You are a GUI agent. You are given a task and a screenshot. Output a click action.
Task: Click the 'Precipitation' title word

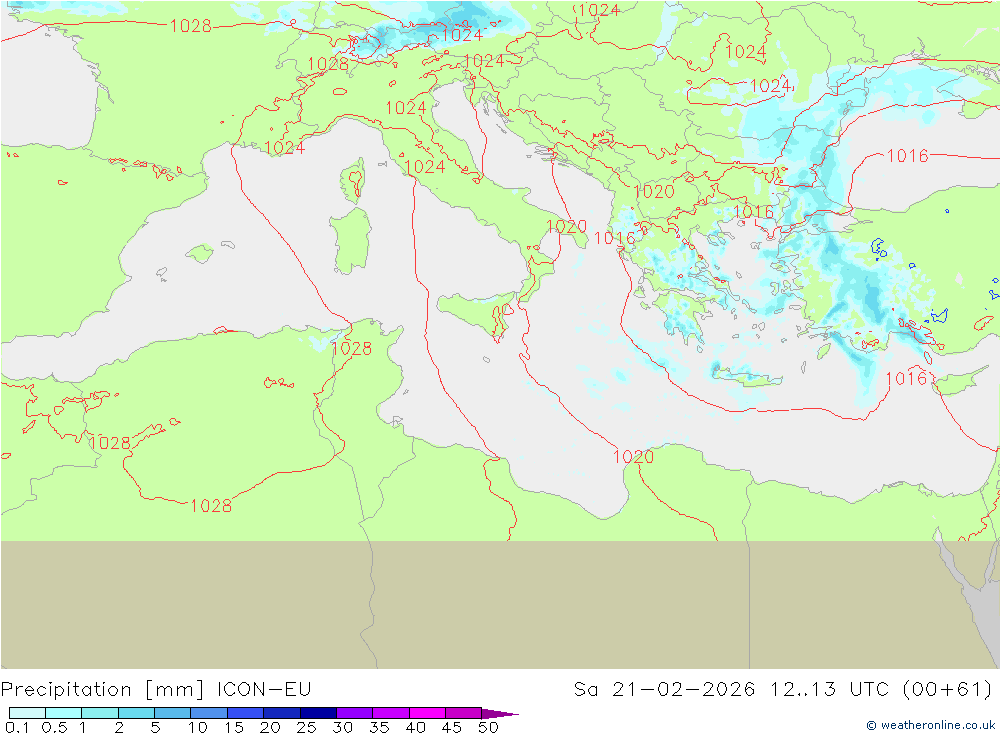pyautogui.click(x=66, y=690)
